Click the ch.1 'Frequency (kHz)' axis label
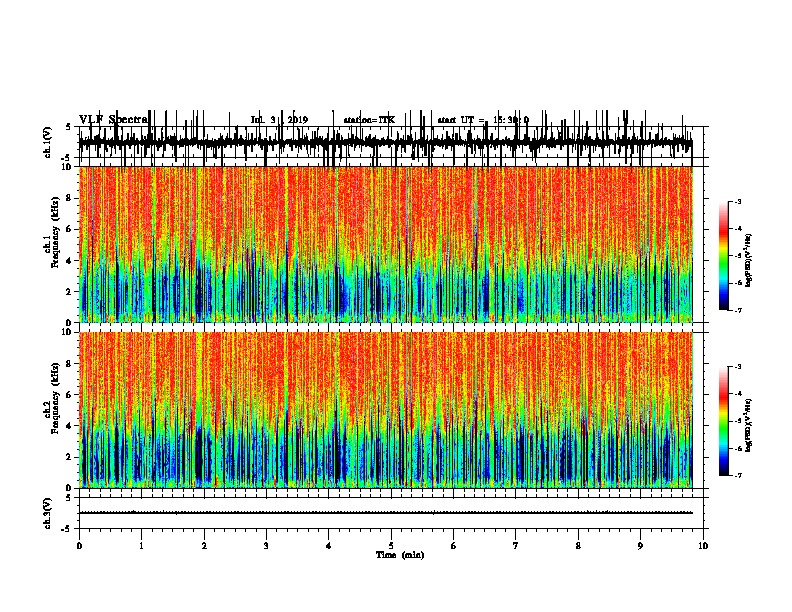The height and width of the screenshot is (612, 792). point(56,232)
